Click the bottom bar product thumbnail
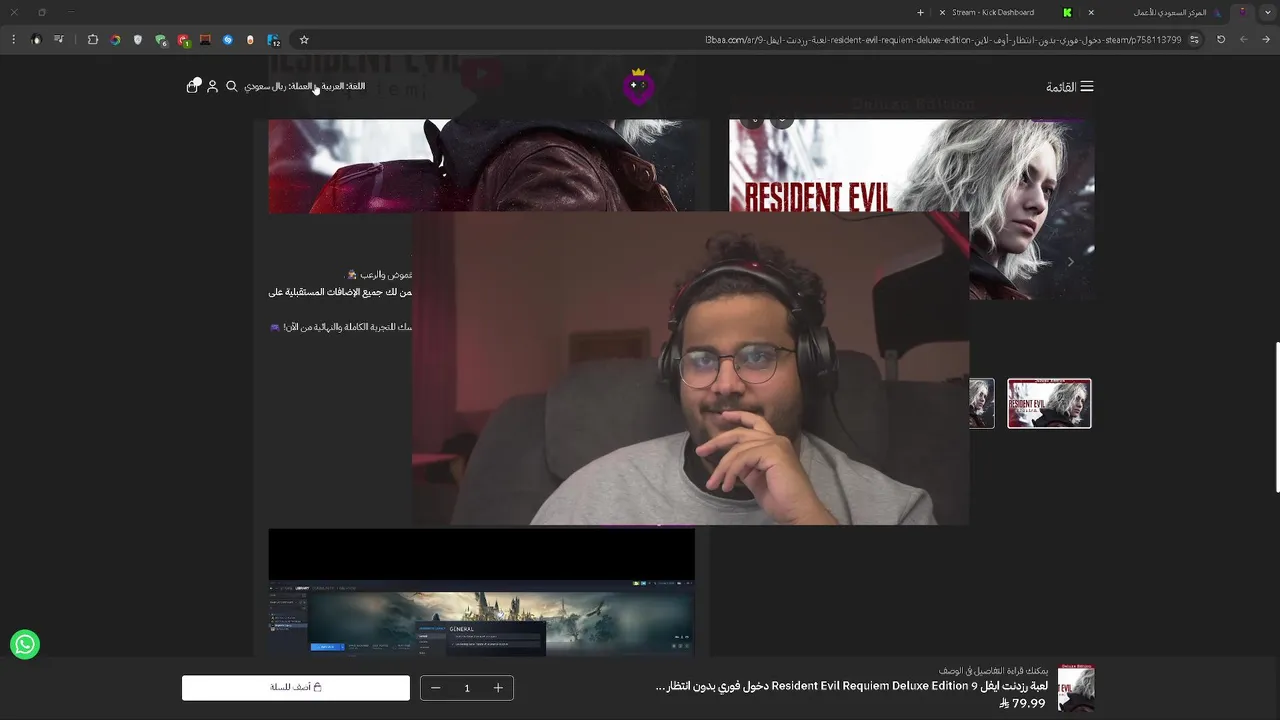Viewport: 1280px width, 720px height. point(1076,688)
